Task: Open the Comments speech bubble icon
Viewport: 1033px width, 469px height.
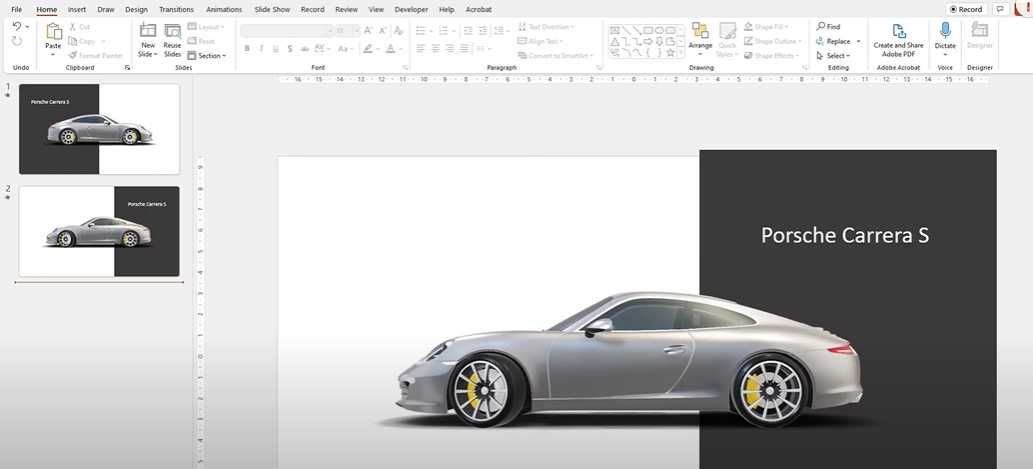Action: click(x=1001, y=9)
